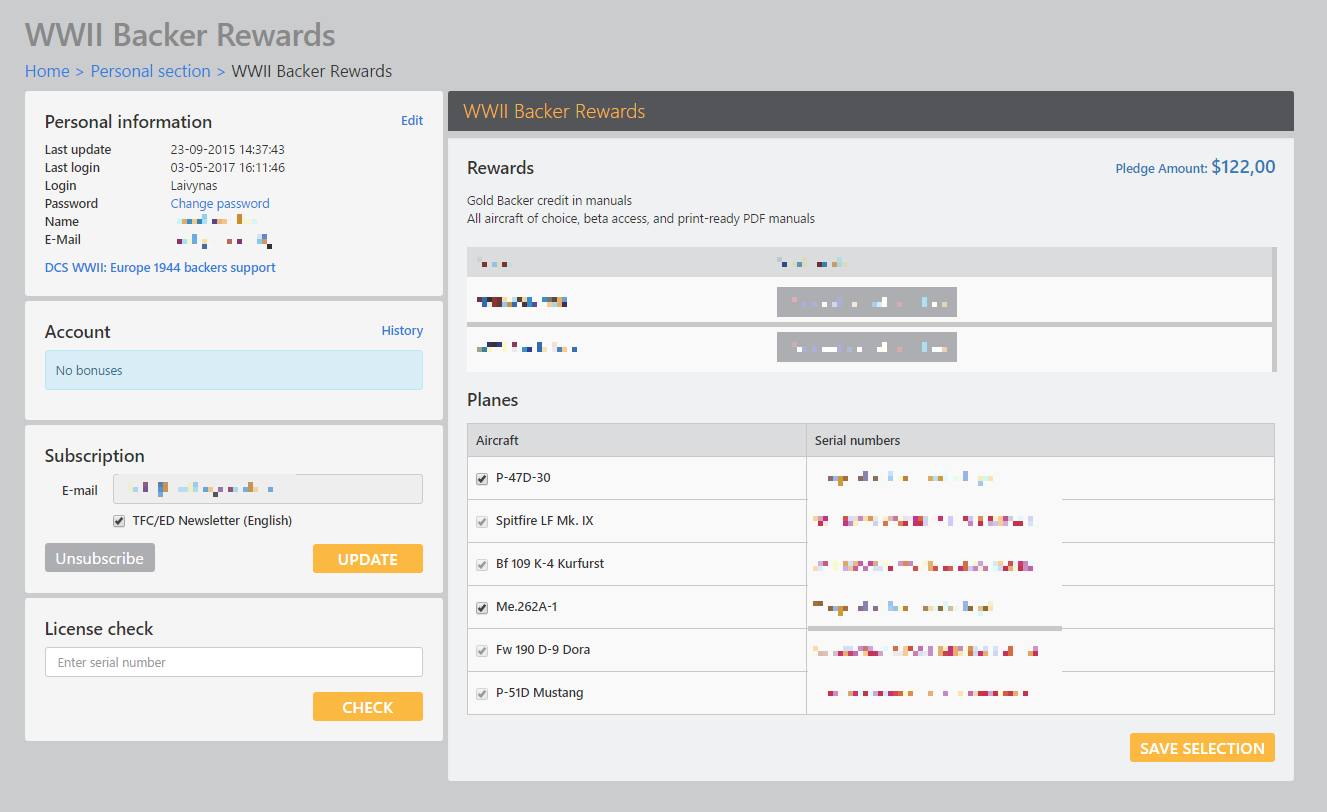The height and width of the screenshot is (812, 1327).
Task: Focus the Enter serial number field
Action: (234, 662)
